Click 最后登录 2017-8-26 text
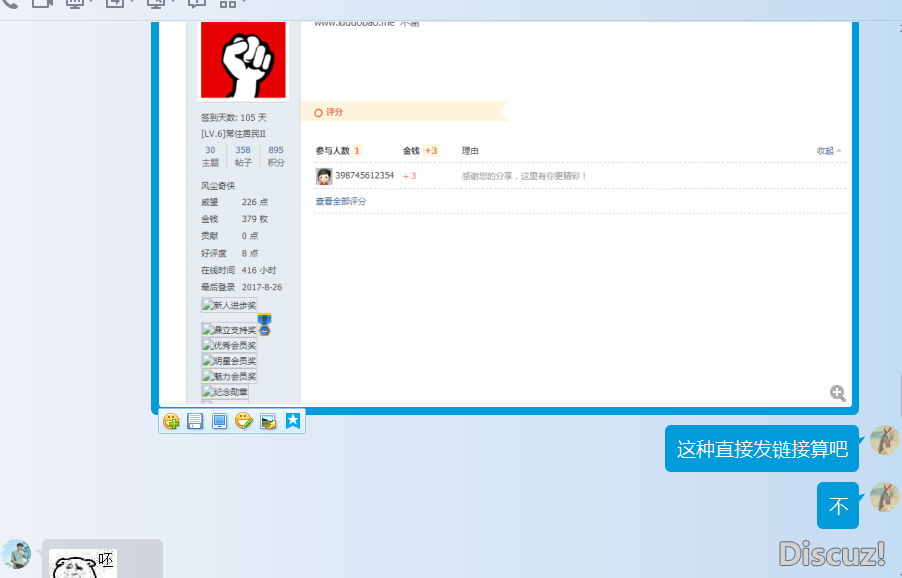 click(241, 287)
